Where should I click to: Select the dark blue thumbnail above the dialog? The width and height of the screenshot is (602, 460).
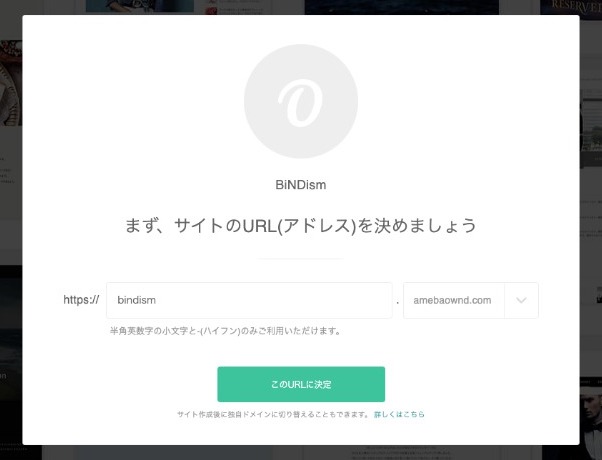click(x=402, y=7)
